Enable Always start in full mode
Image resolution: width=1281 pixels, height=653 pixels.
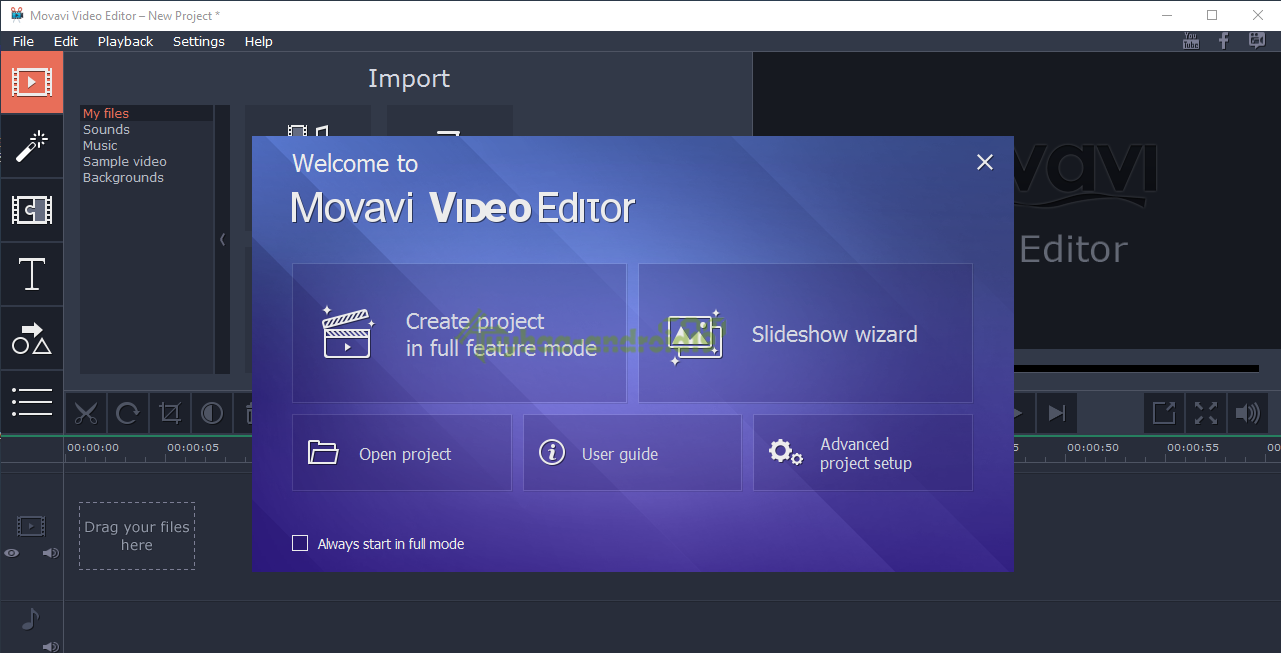(300, 543)
